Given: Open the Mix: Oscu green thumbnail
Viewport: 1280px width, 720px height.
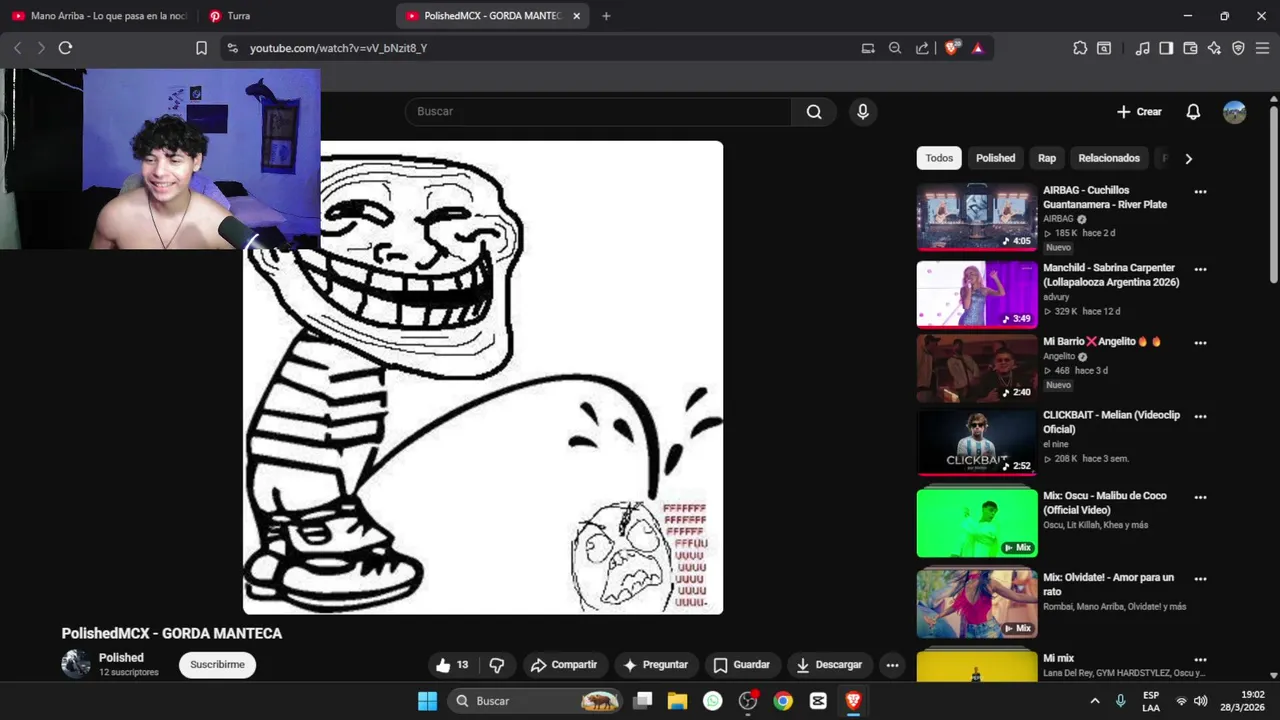Looking at the screenshot, I should point(977,522).
